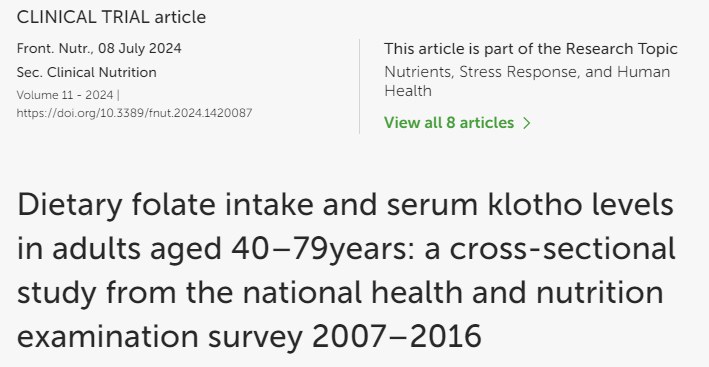The image size is (709, 367).
Task: Click the 08 July 2024 publication date
Action: click(x=140, y=48)
